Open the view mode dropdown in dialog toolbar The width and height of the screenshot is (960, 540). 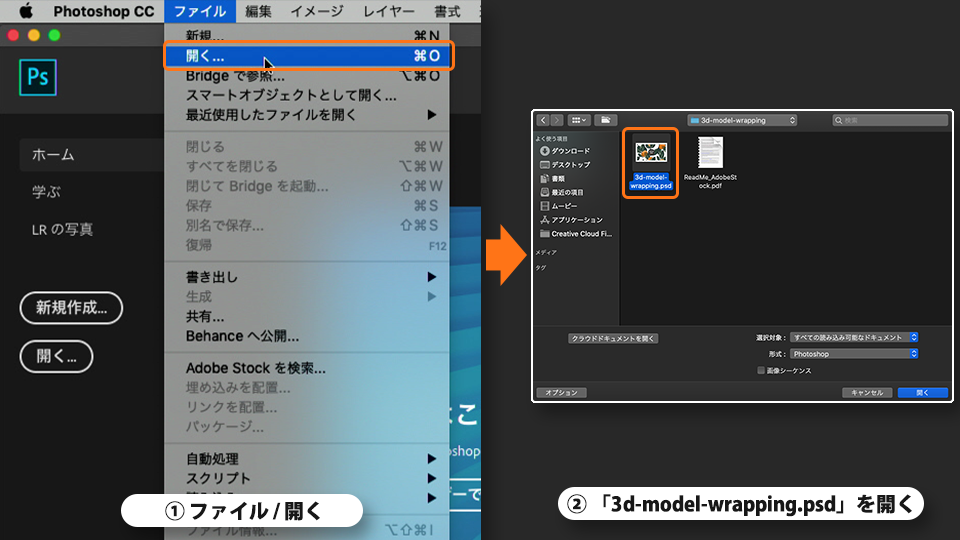coord(579,120)
